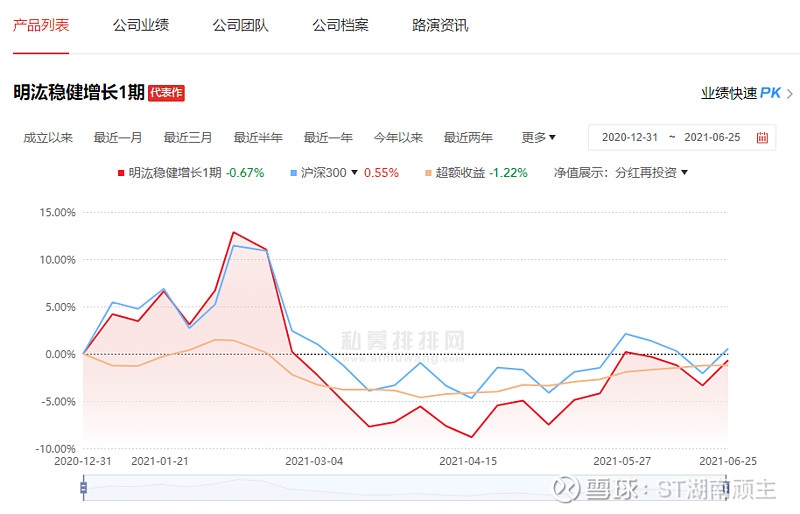The width and height of the screenshot is (800, 514).
Task: Select the 最近一月 time range
Action: 118,138
